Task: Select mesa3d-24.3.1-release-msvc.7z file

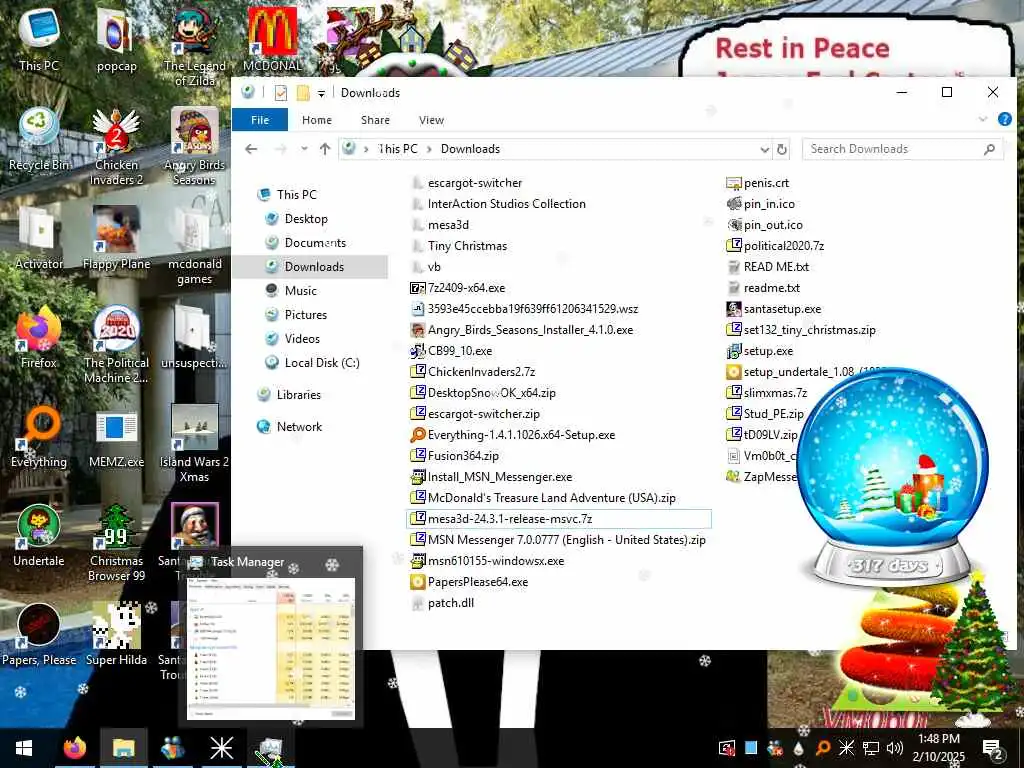Action: [x=558, y=519]
